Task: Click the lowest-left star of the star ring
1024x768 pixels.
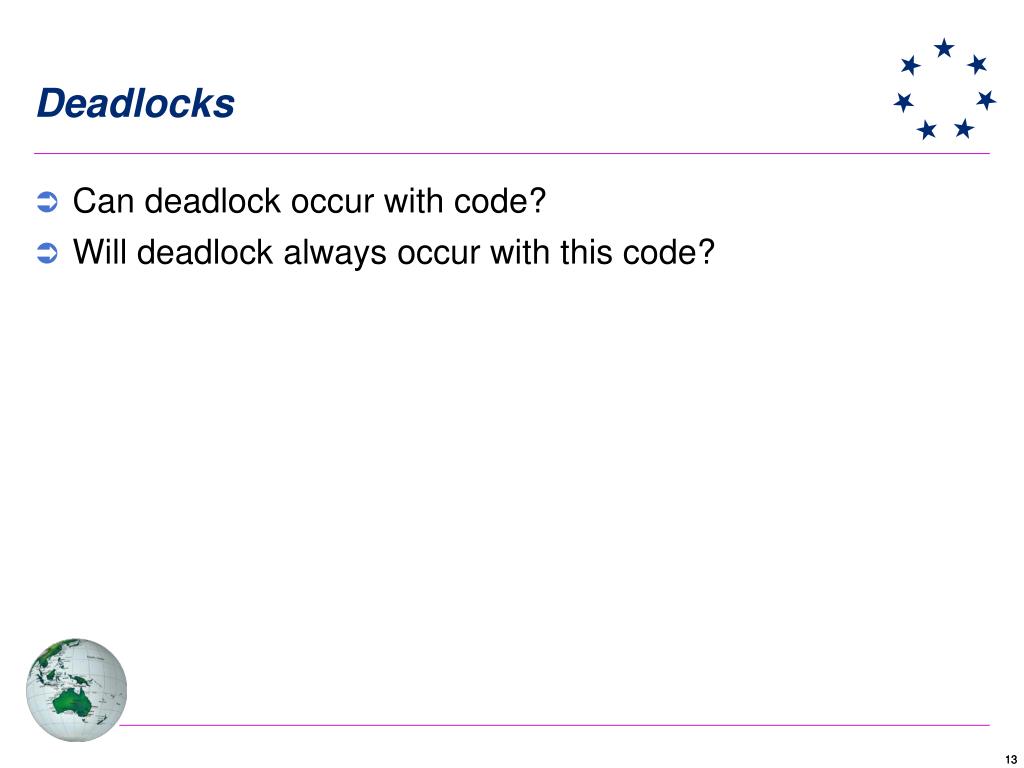Action: pyautogui.click(x=926, y=130)
